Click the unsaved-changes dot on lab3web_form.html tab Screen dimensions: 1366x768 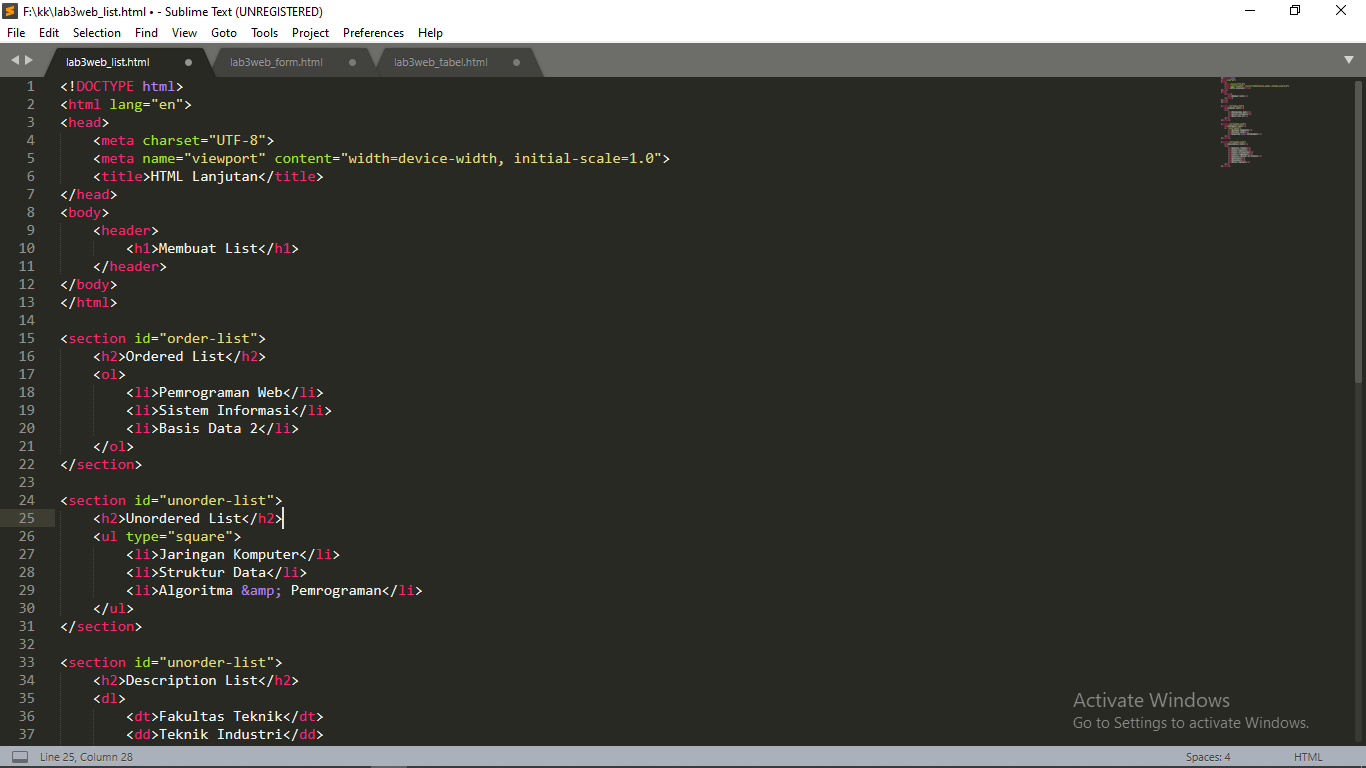click(x=352, y=60)
